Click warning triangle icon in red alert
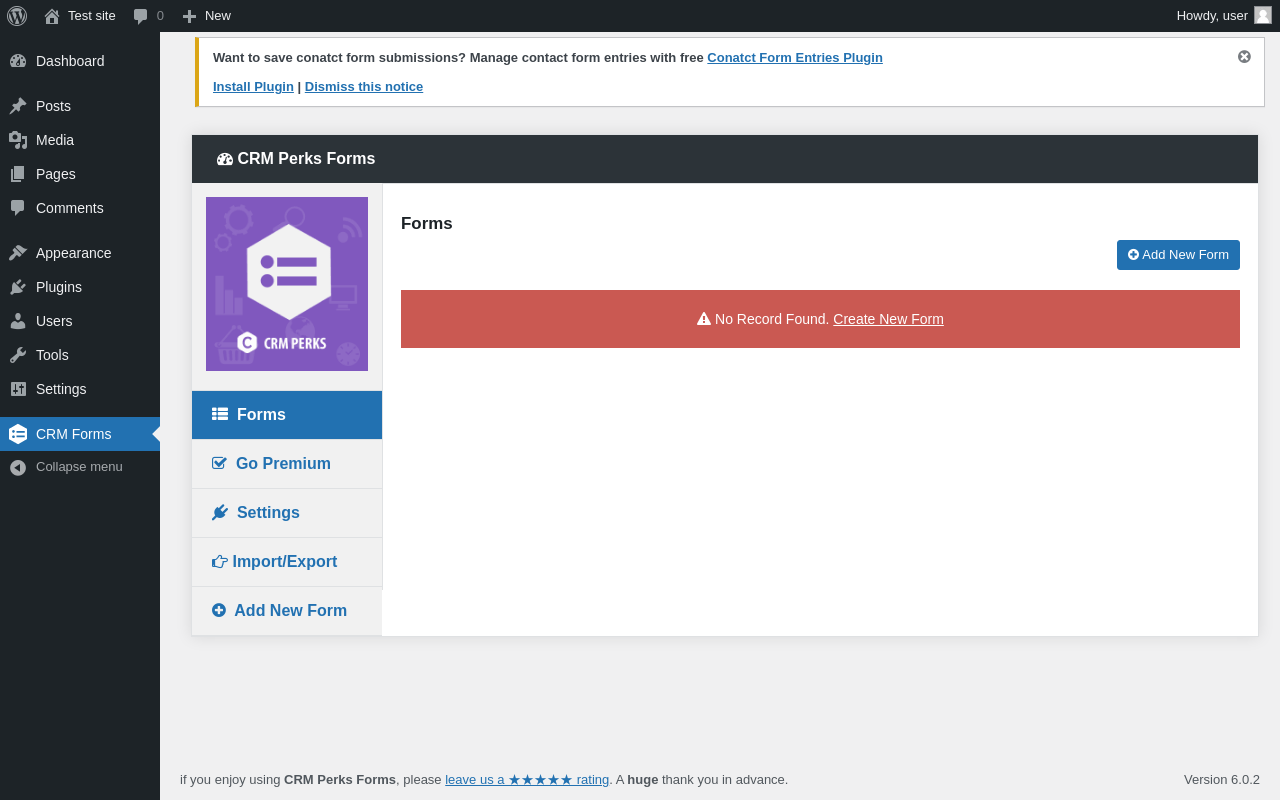1280x800 pixels. 704,319
